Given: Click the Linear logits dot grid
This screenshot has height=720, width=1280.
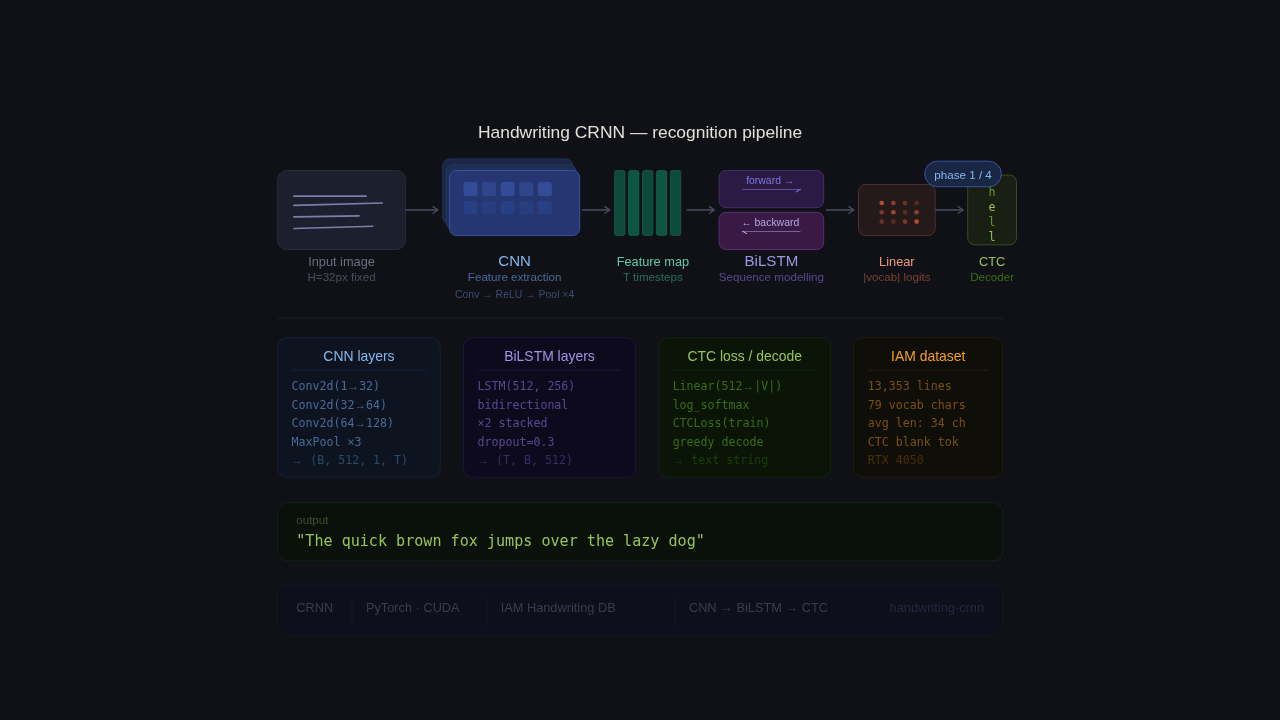Looking at the screenshot, I should 897,210.
